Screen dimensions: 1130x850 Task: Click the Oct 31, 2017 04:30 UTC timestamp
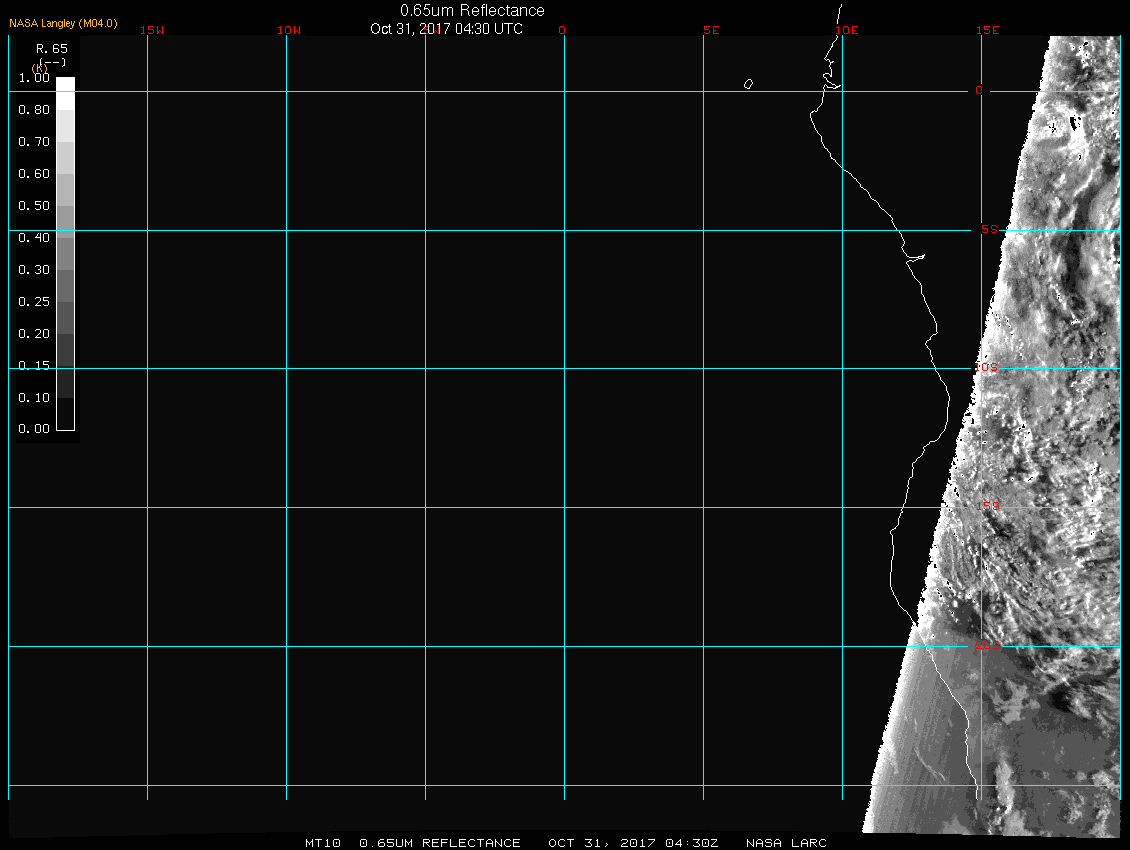pos(446,29)
